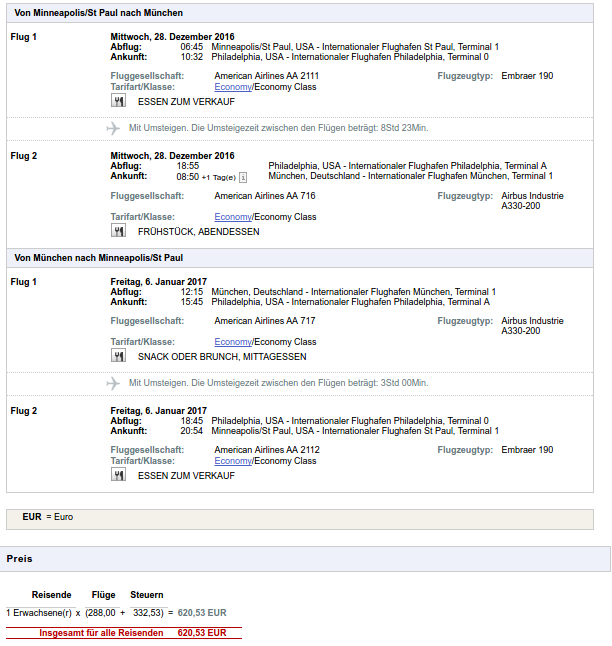Click American Airlines AA 716 text
Screen dimensions: 612x646
coord(265,196)
